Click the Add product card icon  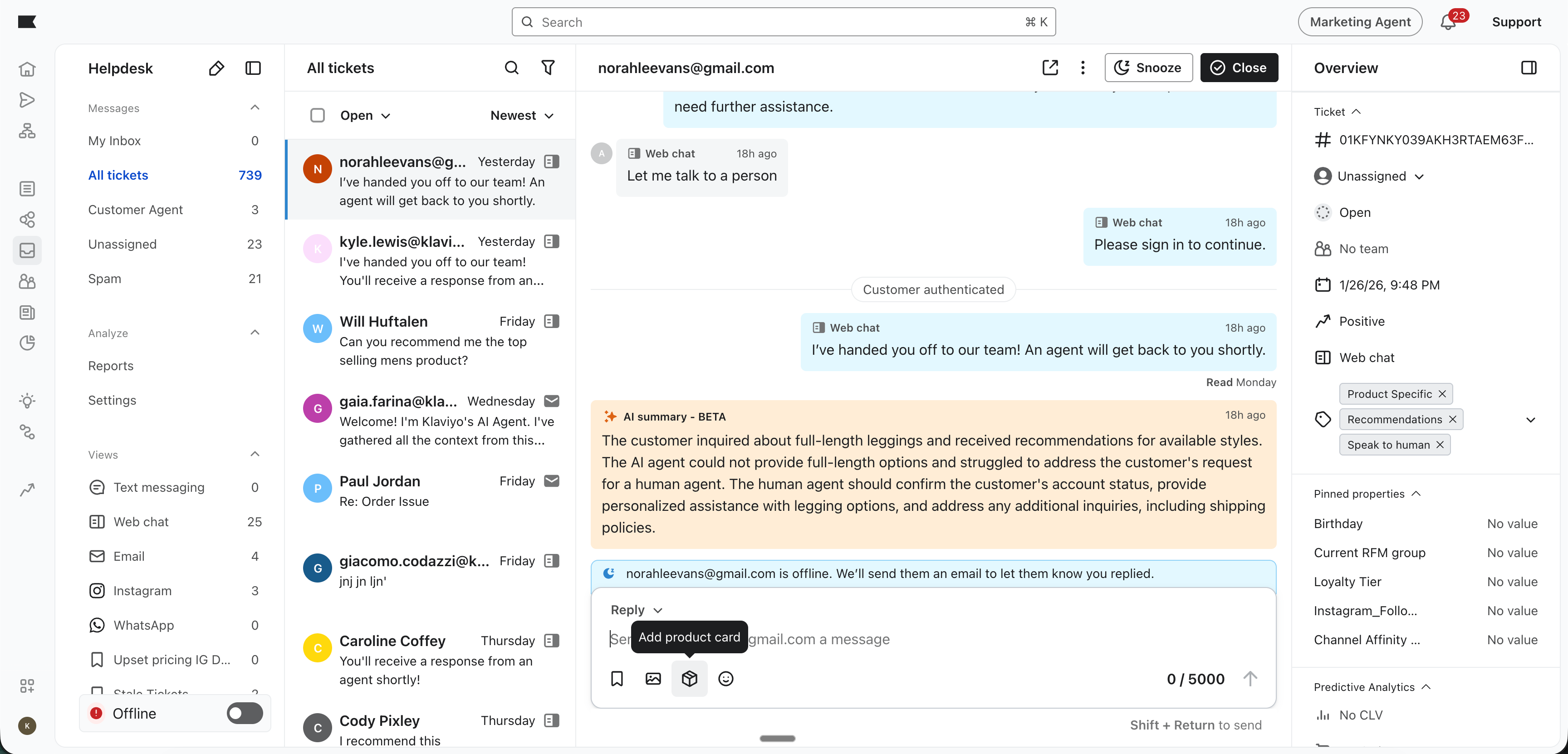click(689, 679)
